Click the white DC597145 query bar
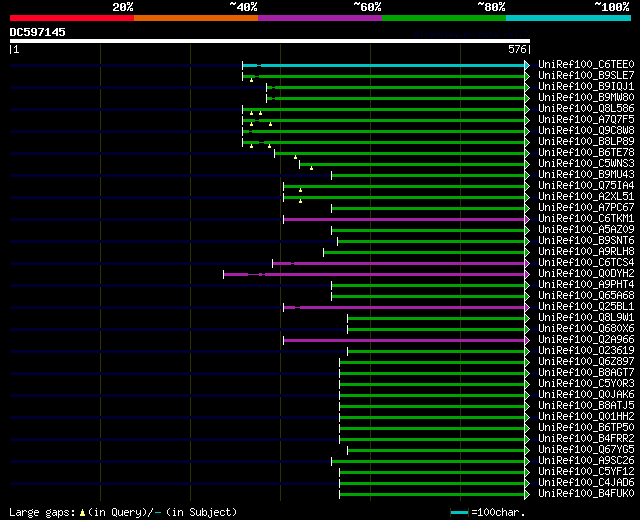 point(270,41)
